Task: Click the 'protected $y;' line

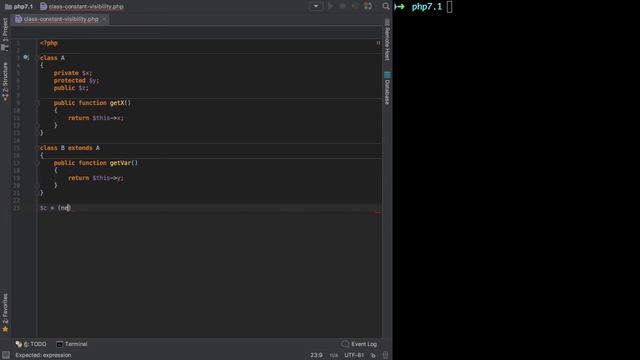Action: coord(76,80)
